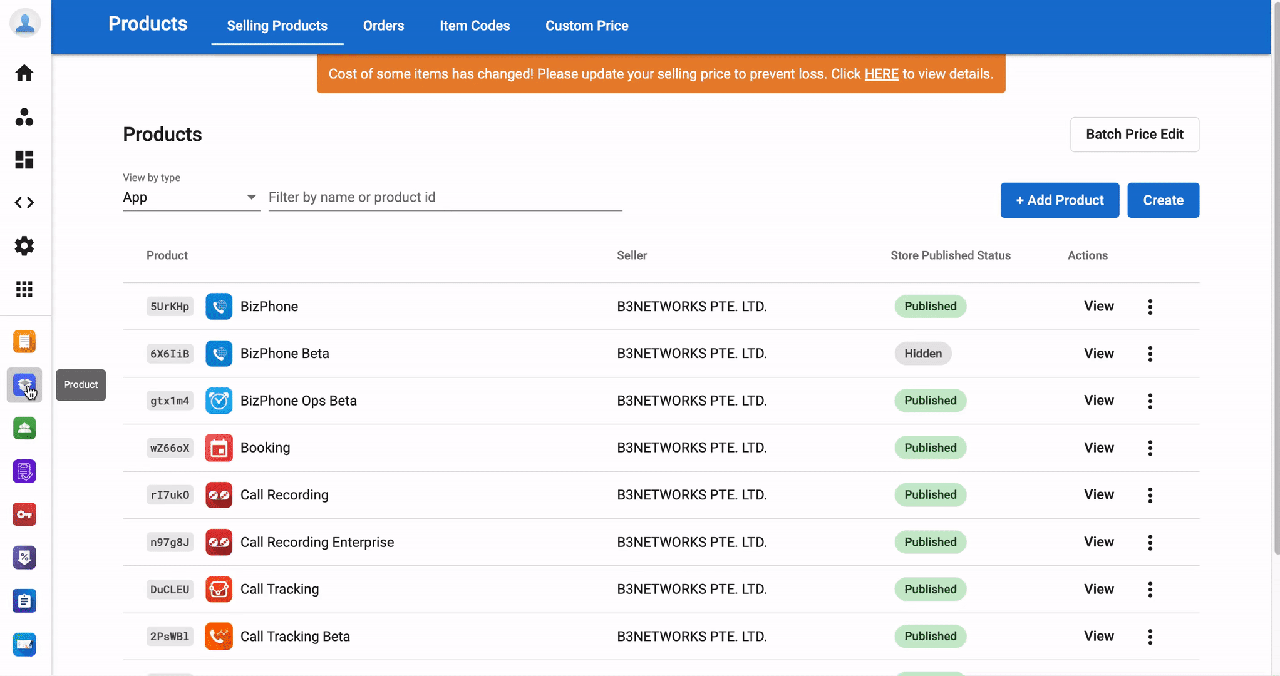Click the gtx1m4 product ID chip
Image resolution: width=1280 pixels, height=676 pixels.
point(170,400)
